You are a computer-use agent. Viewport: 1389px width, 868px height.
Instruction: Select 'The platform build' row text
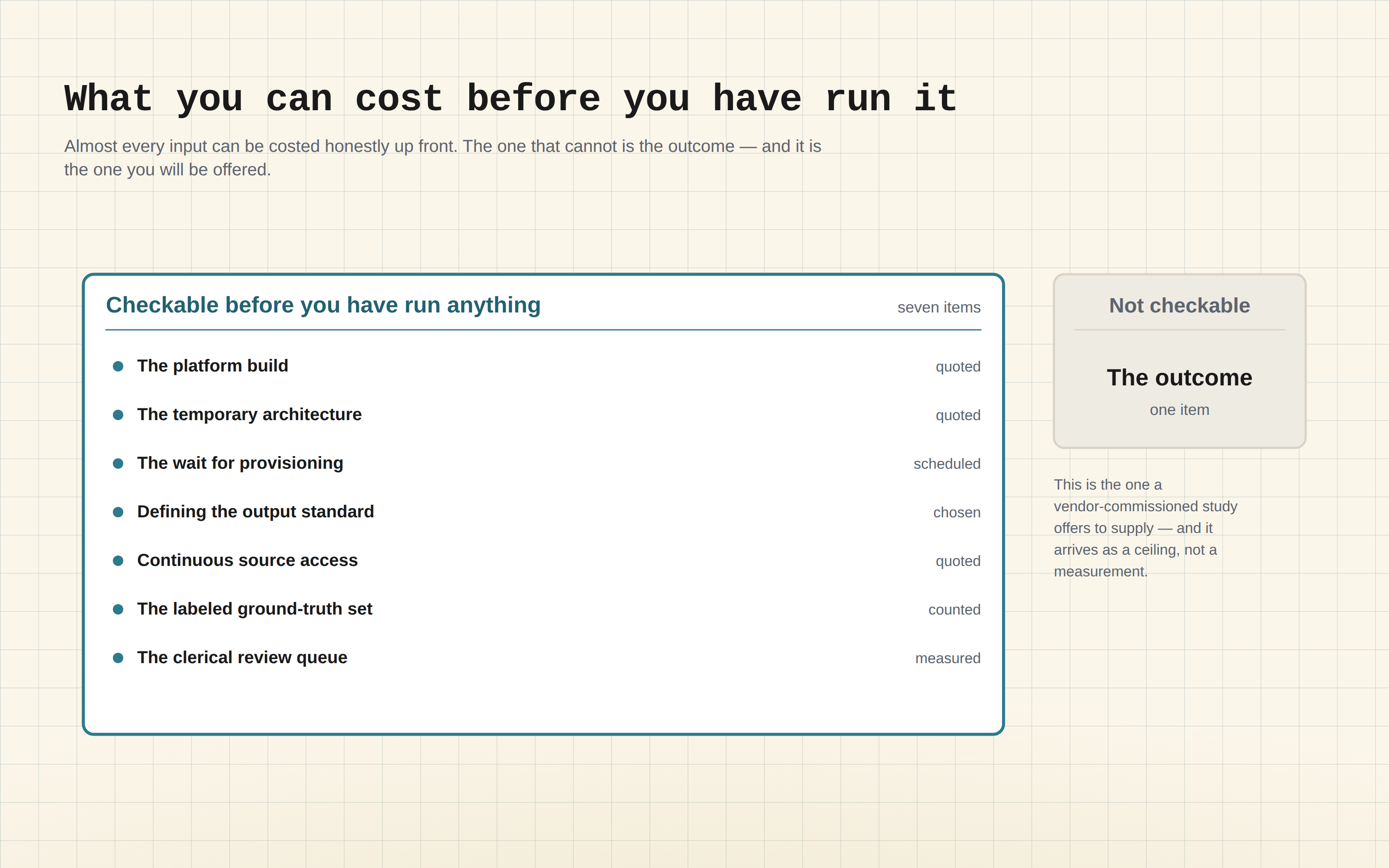[212, 366]
